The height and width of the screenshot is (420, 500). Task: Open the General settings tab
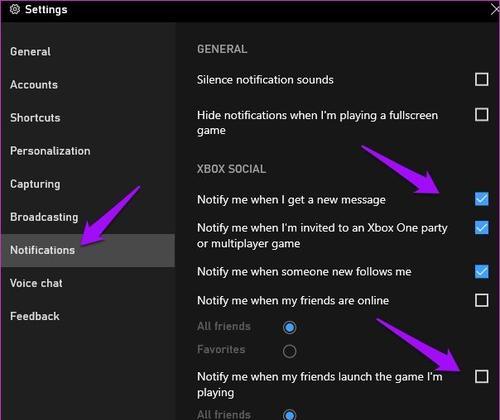pos(30,52)
